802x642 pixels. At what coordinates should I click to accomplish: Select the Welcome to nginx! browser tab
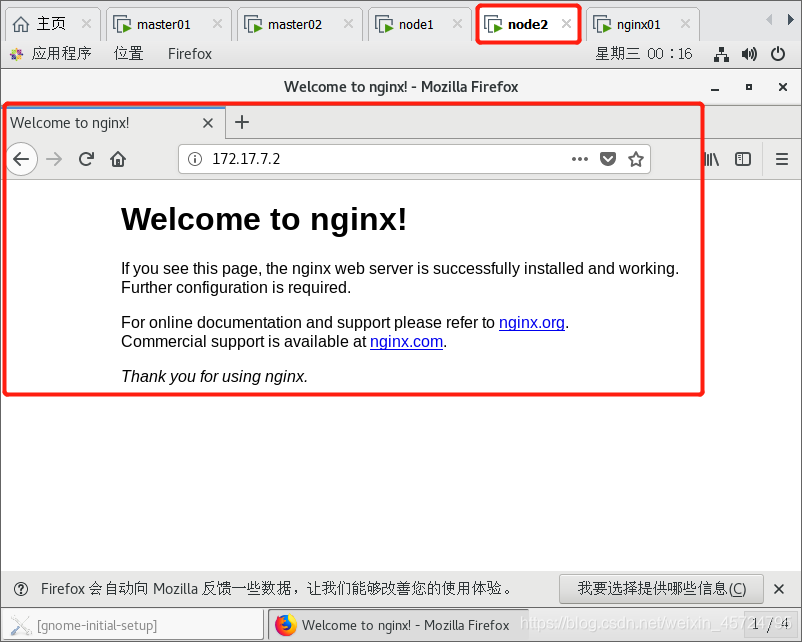coord(113,123)
